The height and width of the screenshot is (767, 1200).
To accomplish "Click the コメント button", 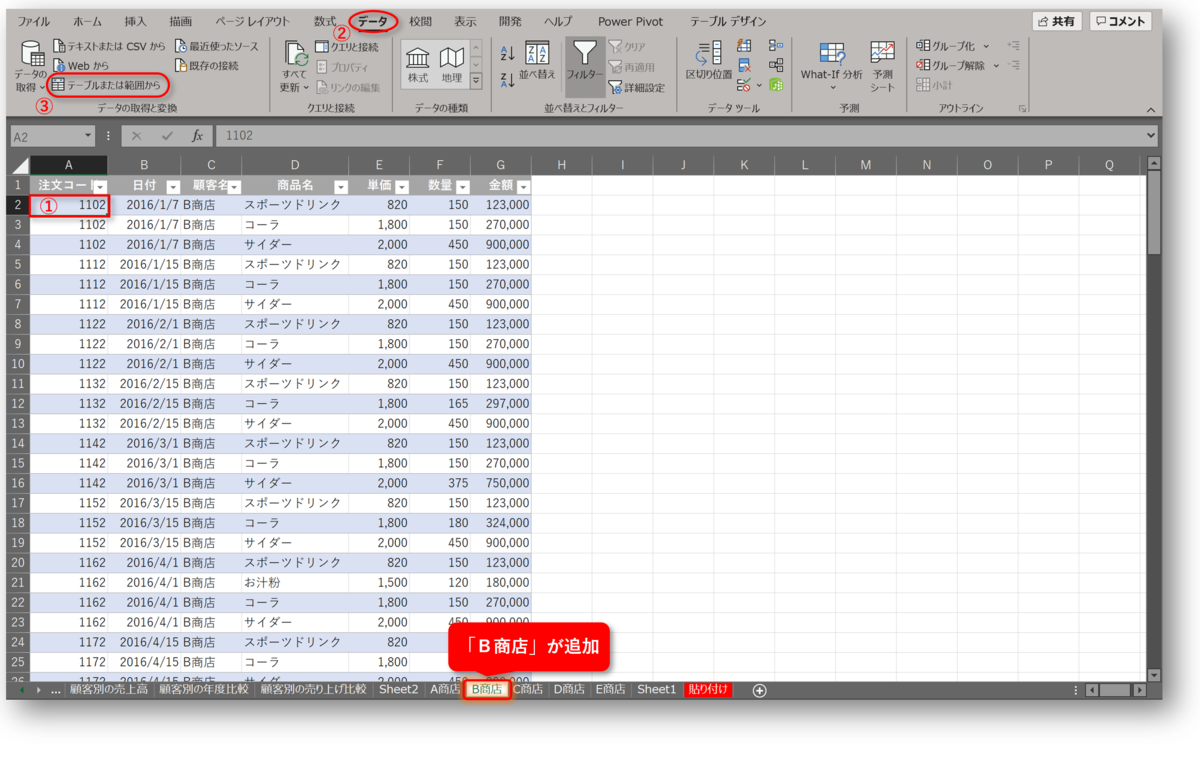I will (x=1120, y=21).
